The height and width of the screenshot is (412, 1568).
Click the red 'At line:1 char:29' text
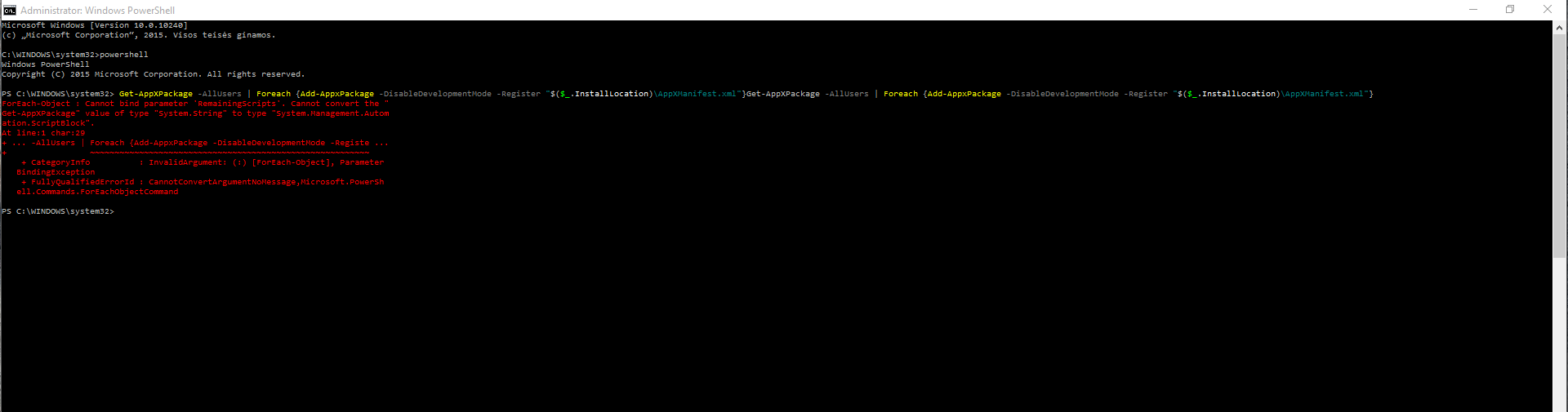[x=43, y=133]
